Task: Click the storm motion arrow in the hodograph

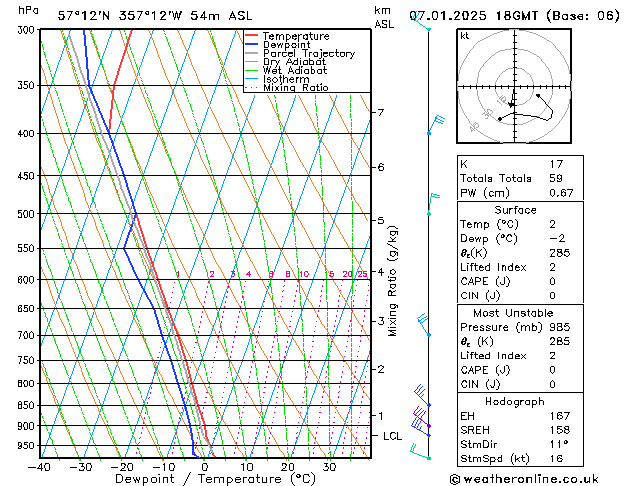Action: pos(513,98)
